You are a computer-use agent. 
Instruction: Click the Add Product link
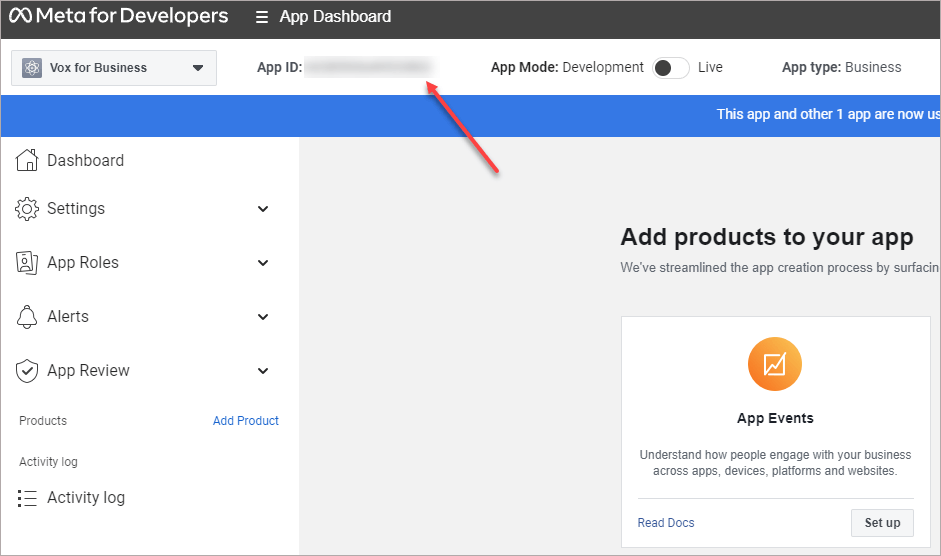[x=245, y=421]
